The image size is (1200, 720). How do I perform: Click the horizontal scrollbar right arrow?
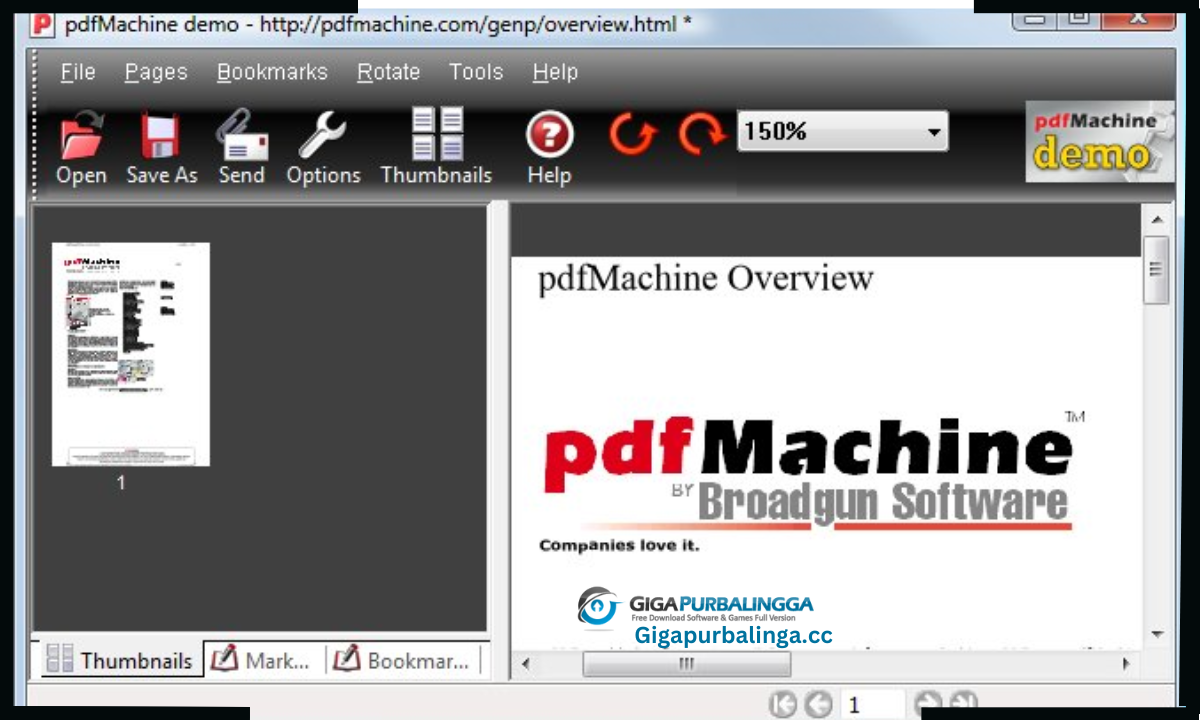1126,663
